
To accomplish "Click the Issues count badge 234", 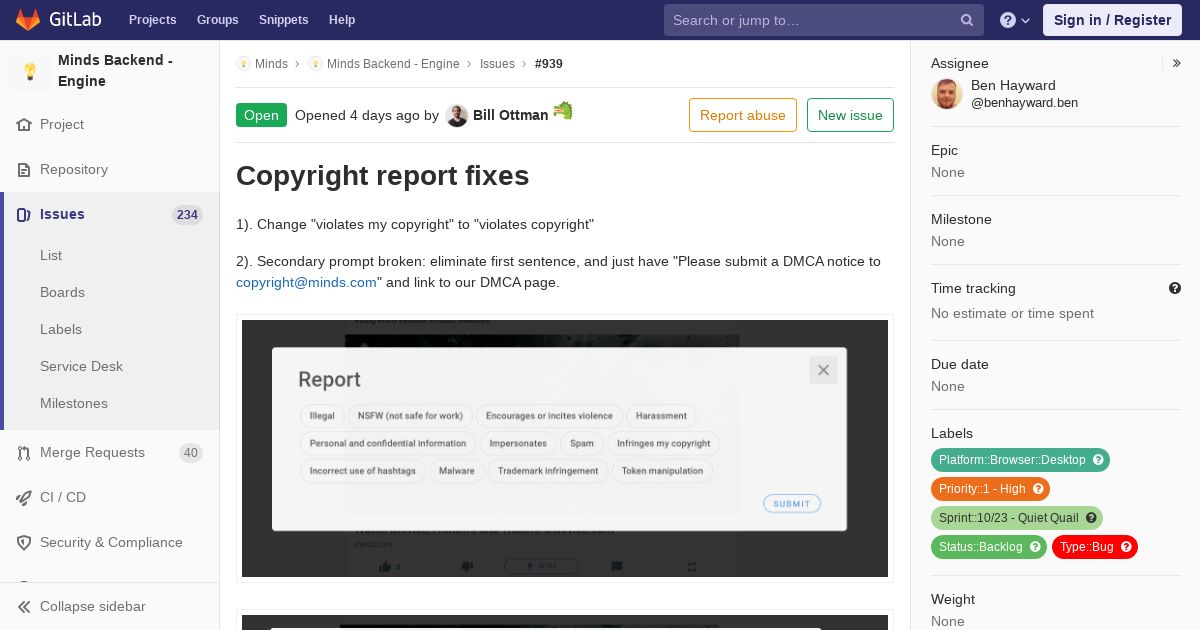I will (187, 215).
